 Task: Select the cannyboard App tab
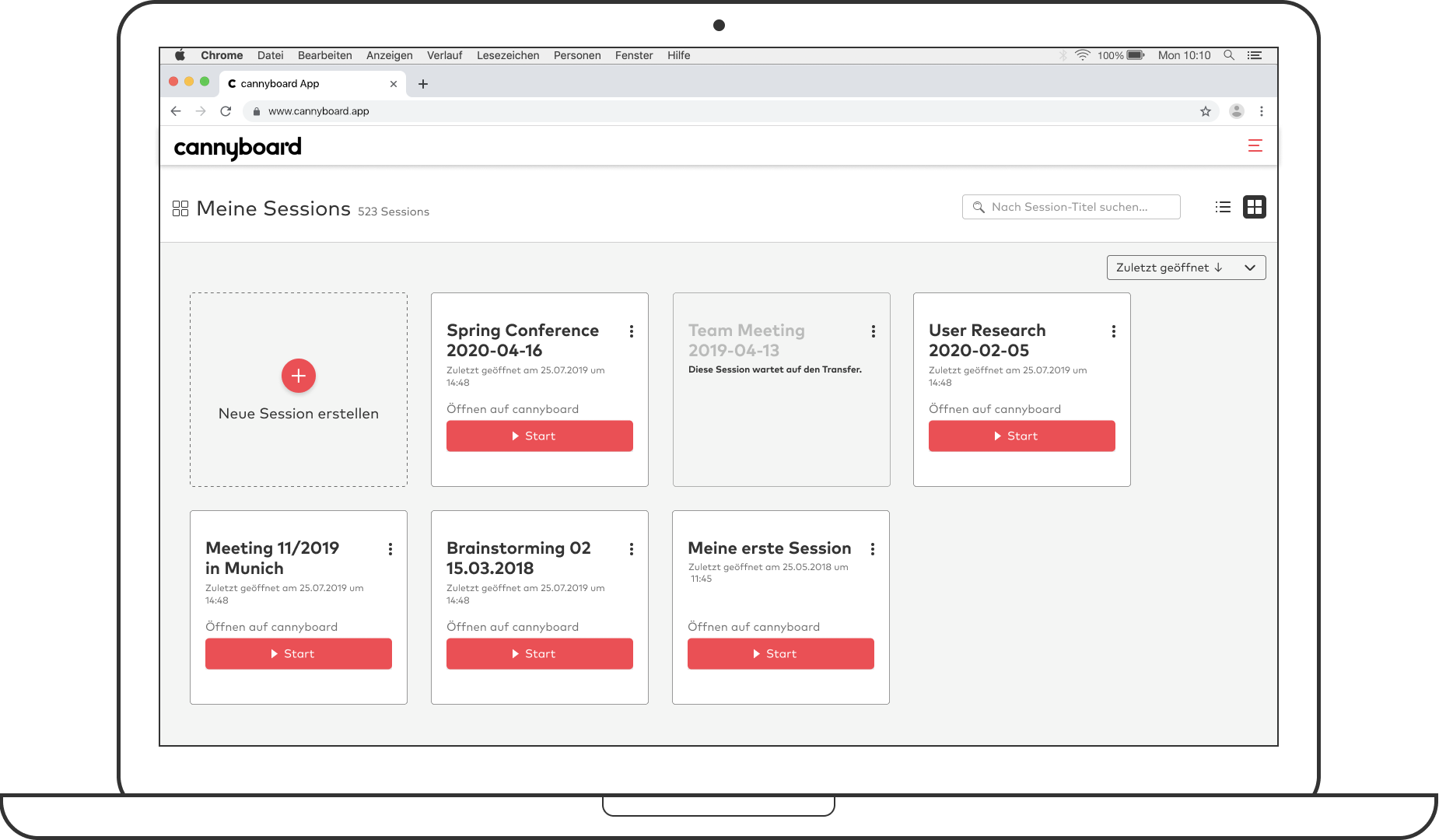313,84
